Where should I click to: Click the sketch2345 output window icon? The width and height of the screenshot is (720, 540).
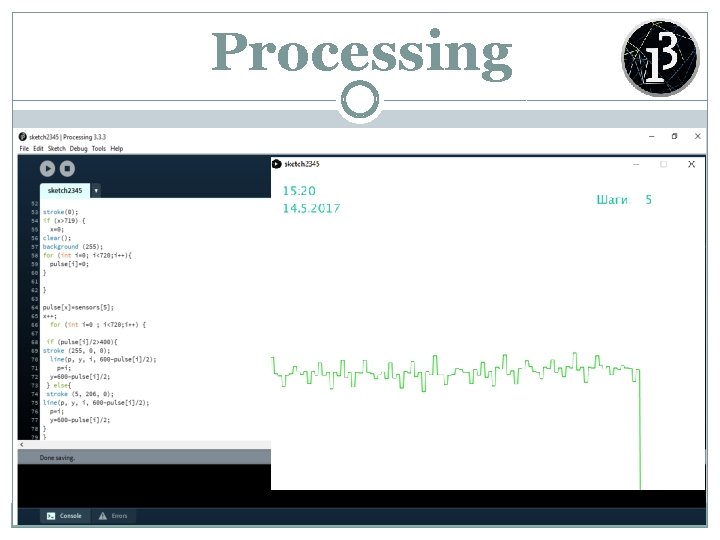276,164
